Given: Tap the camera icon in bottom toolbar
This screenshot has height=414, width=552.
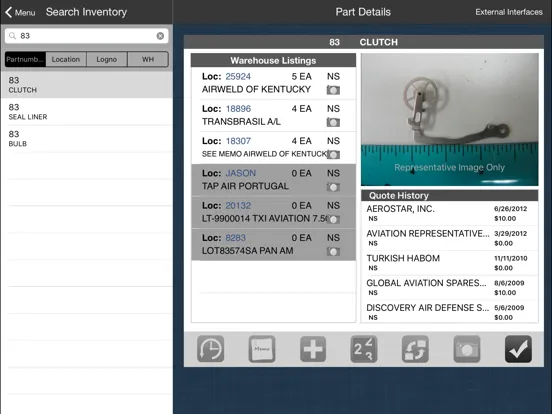Looking at the screenshot, I should click(467, 349).
